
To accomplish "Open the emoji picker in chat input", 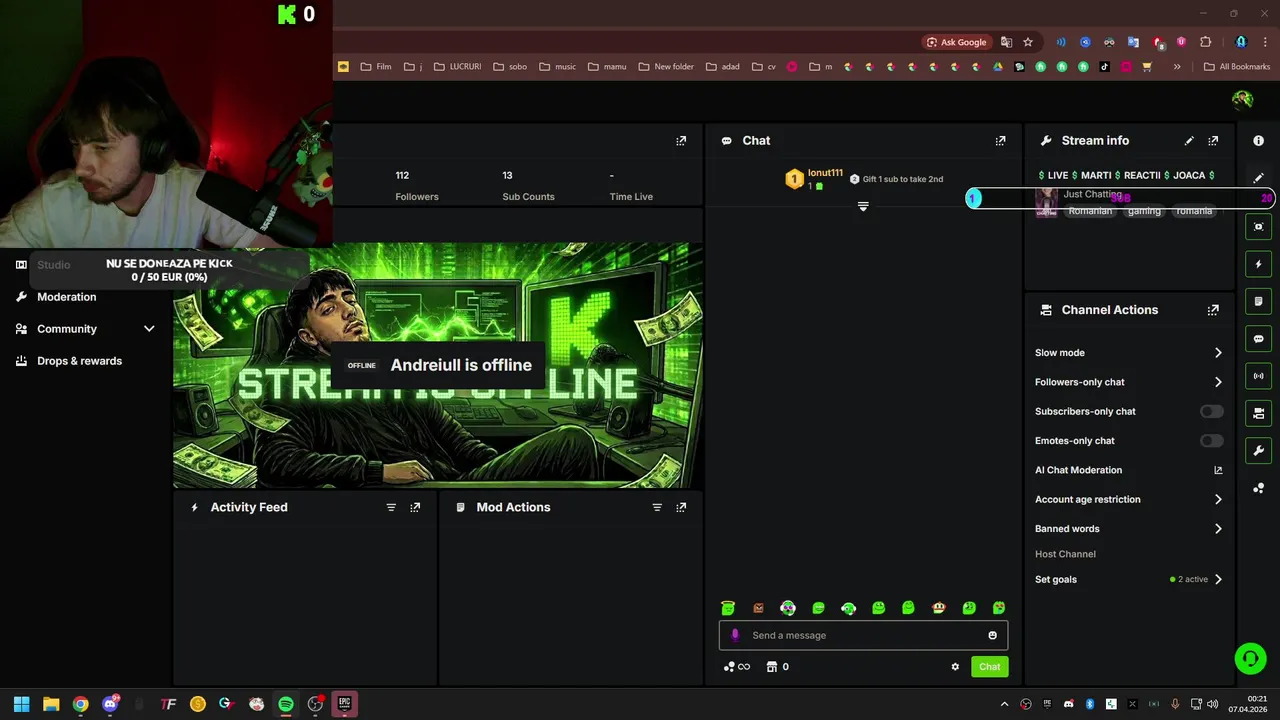I will tap(992, 635).
